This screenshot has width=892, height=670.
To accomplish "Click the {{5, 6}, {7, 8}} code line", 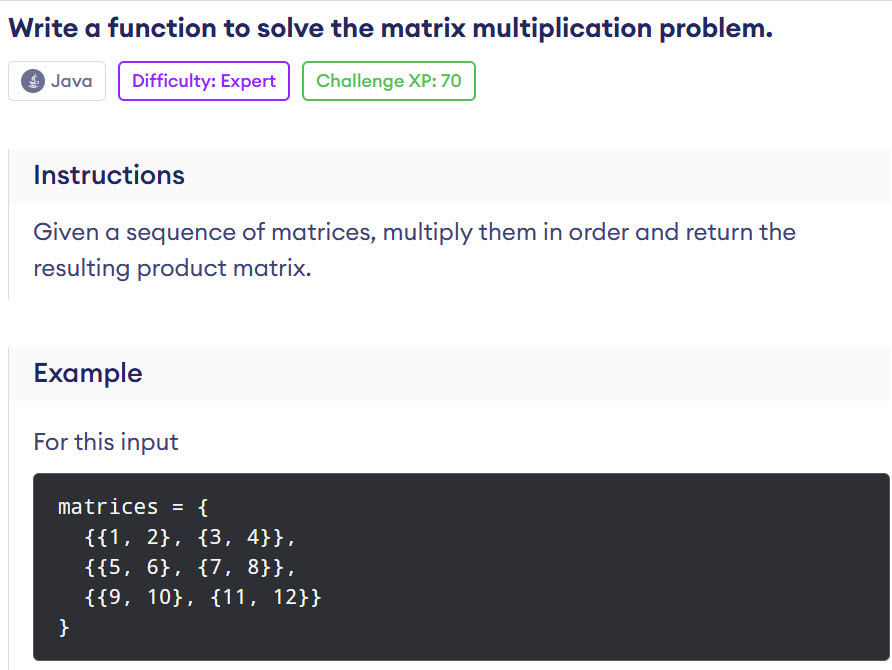I will pos(190,568).
